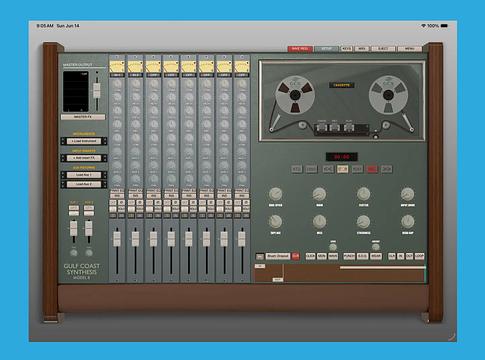Click the knob below the AUX 1 fader
The width and height of the screenshot is (485, 360).
coord(74,253)
